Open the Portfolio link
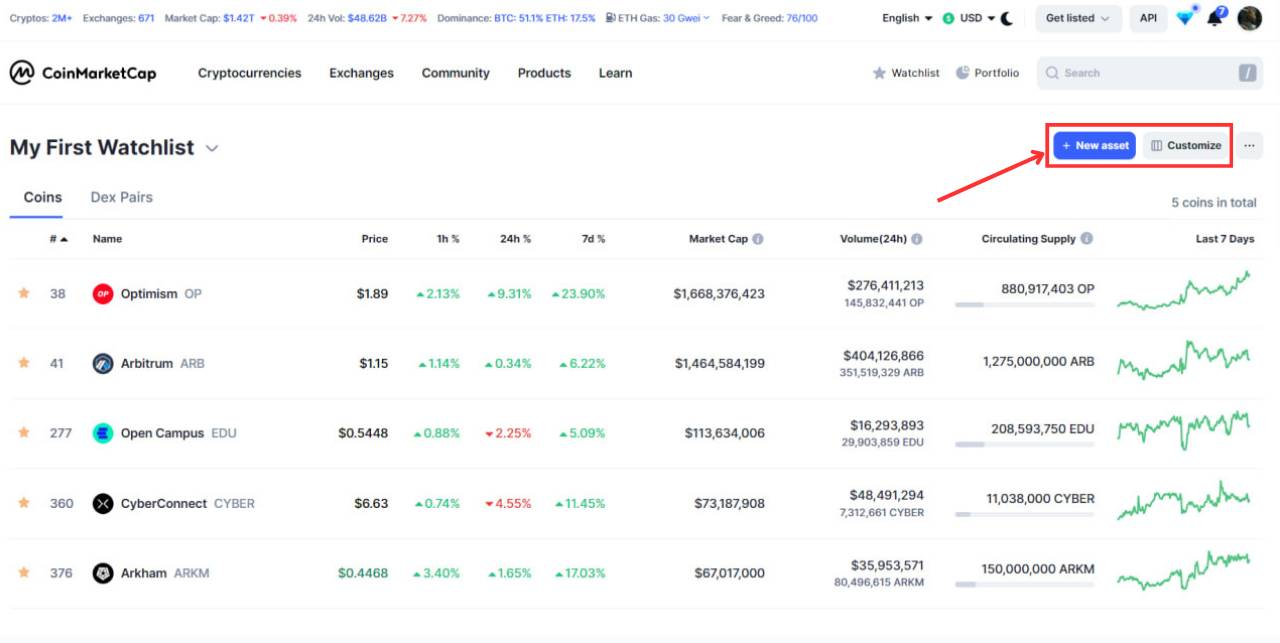 pos(987,73)
